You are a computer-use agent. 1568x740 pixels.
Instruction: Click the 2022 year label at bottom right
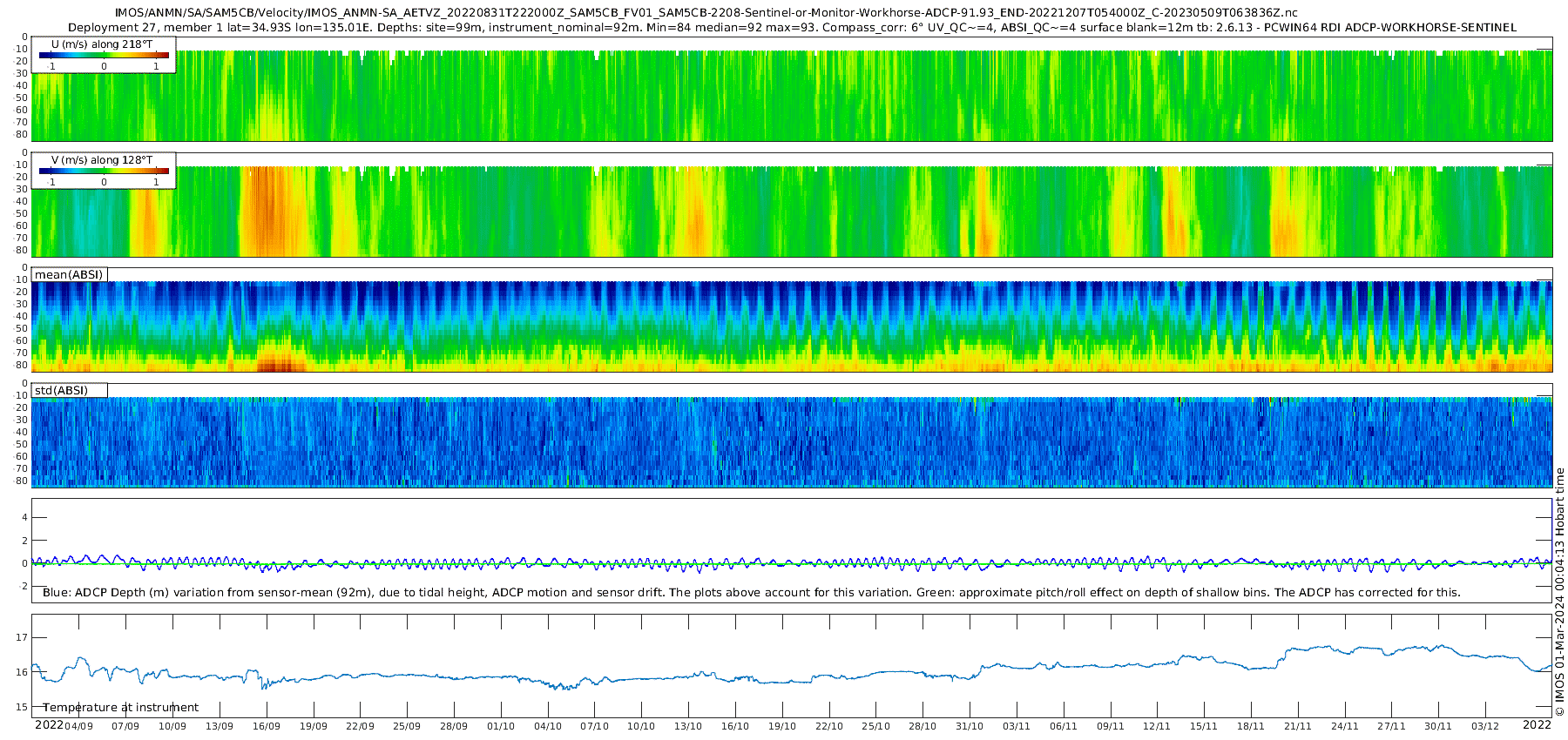point(1537,725)
